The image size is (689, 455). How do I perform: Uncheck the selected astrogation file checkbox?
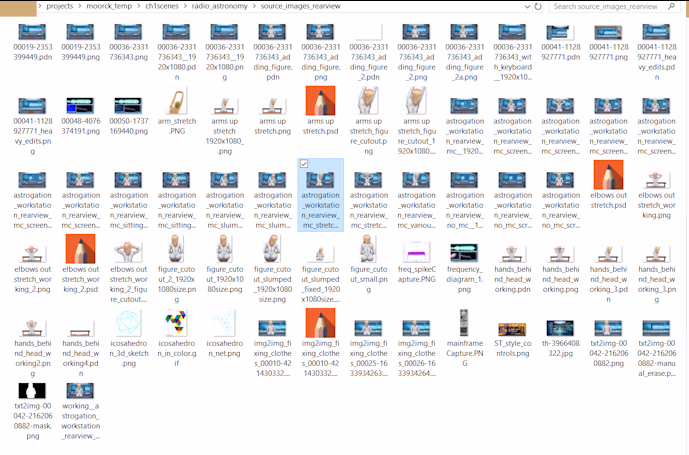tap(304, 164)
